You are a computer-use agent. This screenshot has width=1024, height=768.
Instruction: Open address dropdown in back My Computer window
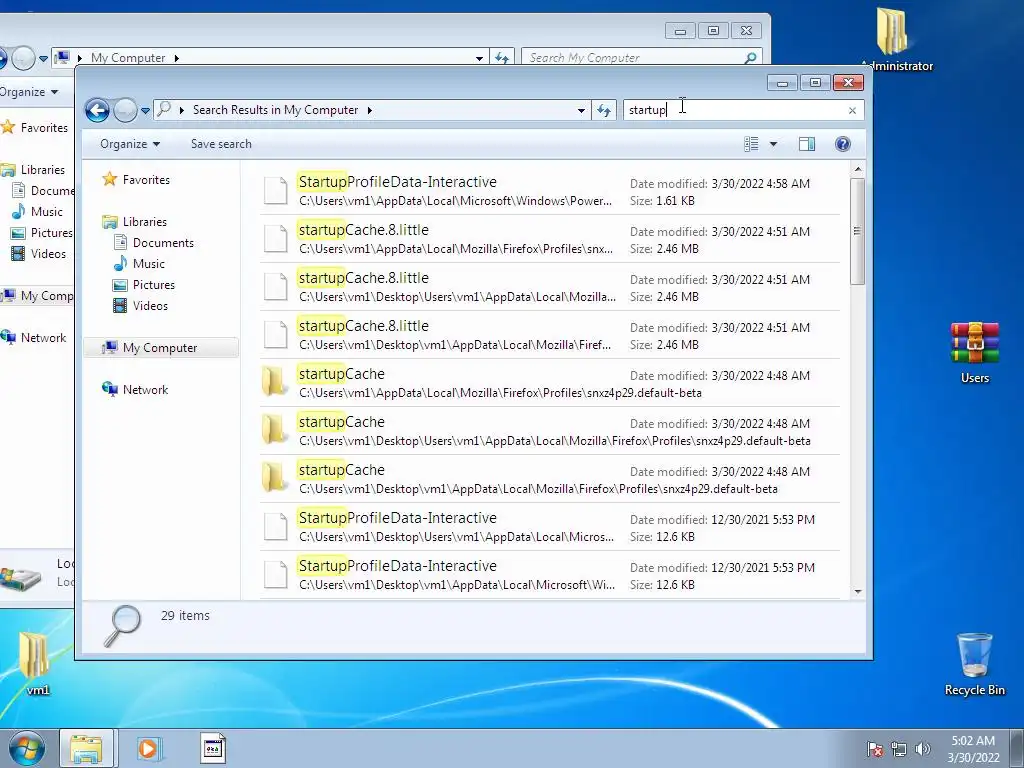(479, 58)
